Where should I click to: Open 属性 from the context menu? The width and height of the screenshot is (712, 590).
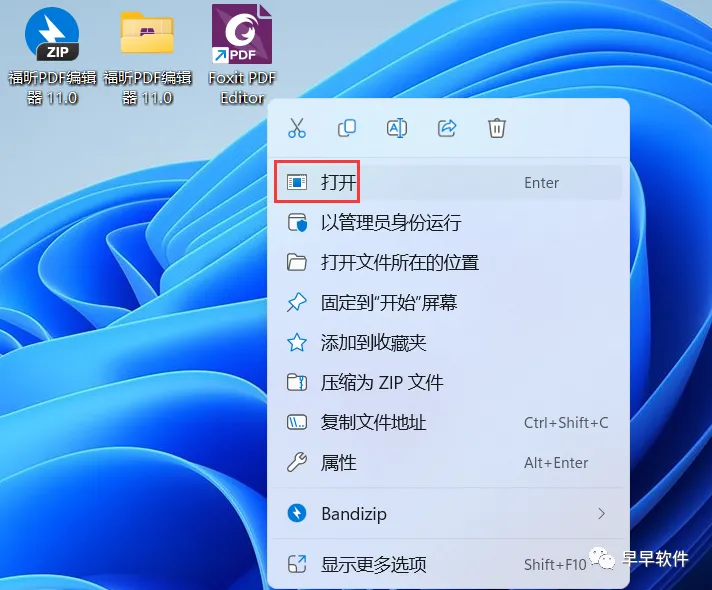[x=448, y=462]
